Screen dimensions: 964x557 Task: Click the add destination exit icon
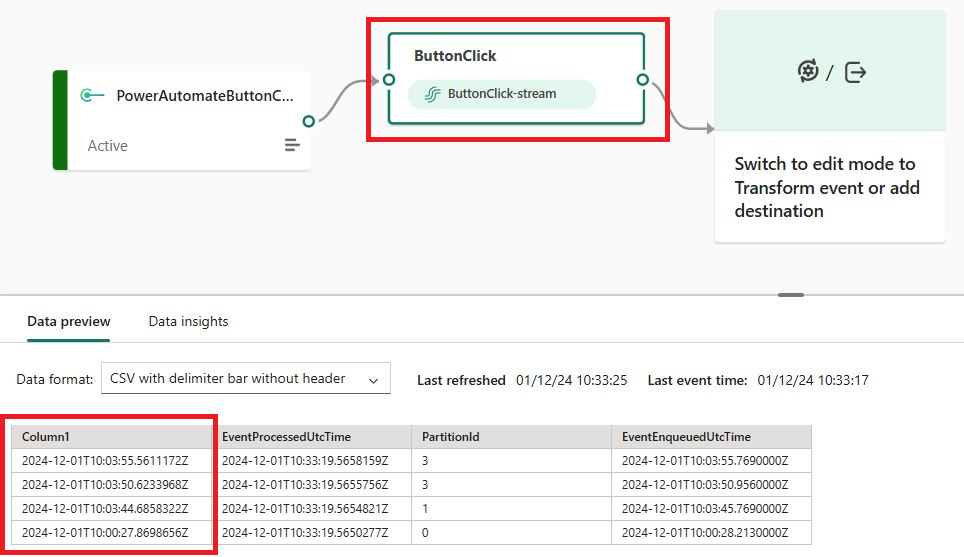click(855, 72)
